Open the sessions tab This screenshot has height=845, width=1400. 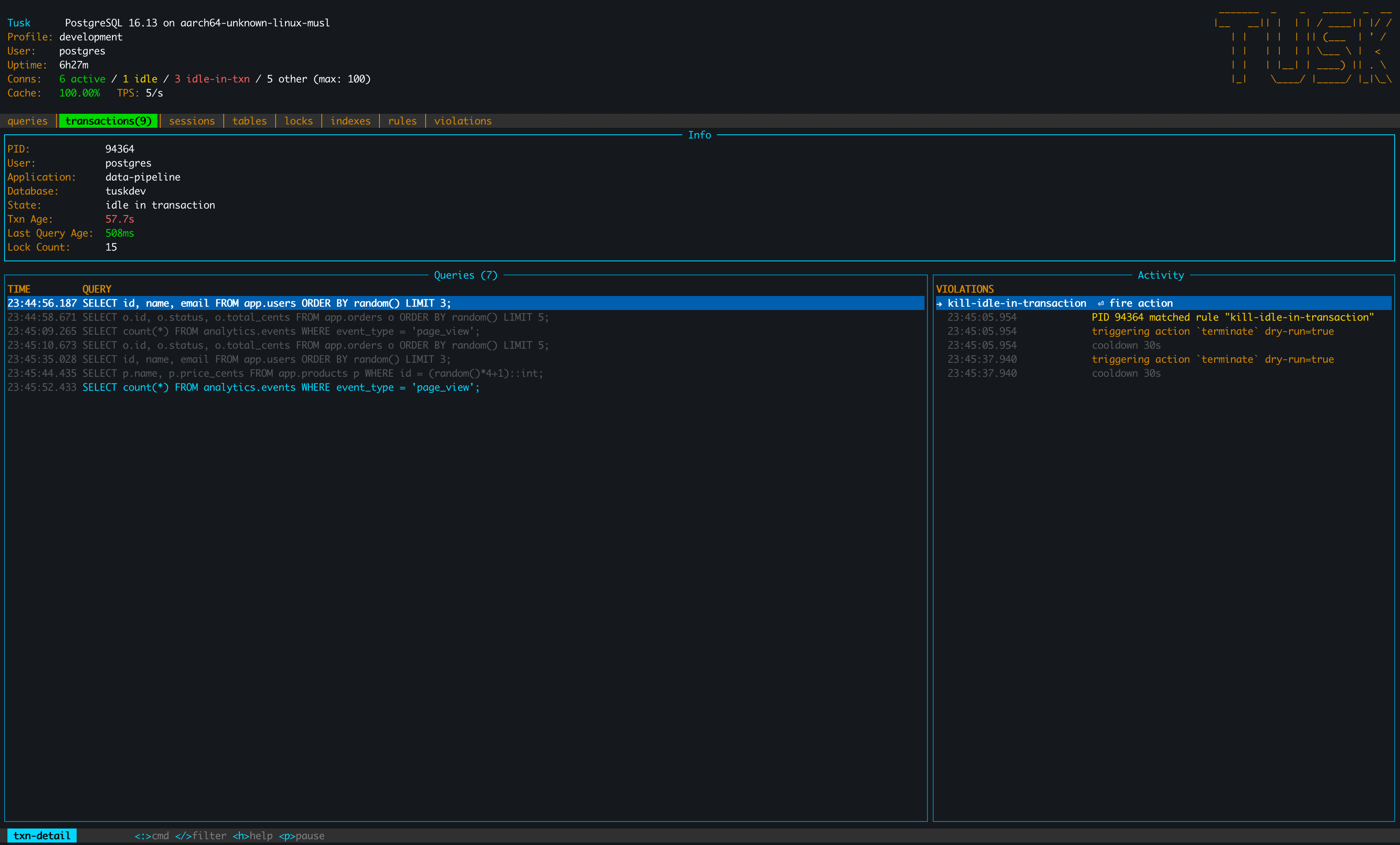pyautogui.click(x=192, y=121)
